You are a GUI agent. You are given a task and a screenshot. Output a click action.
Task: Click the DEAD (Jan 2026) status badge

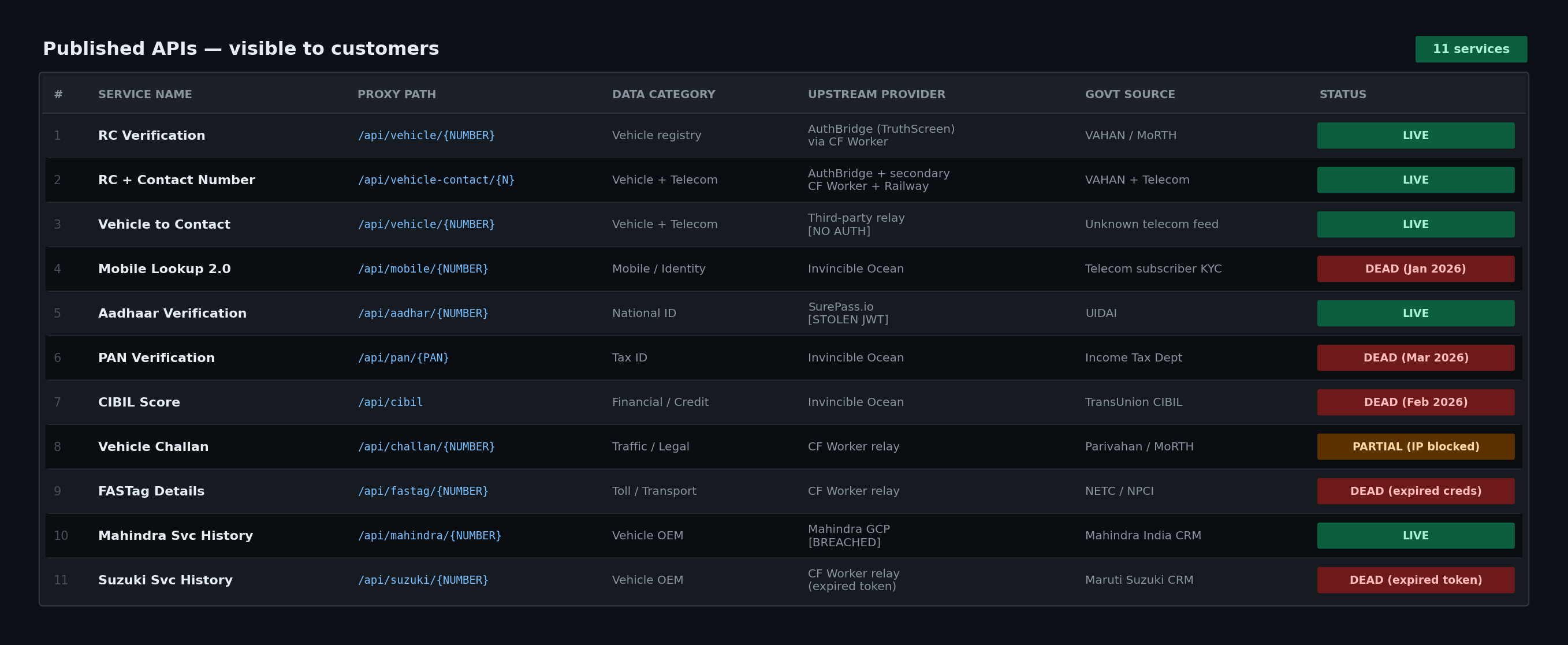[1416, 269]
